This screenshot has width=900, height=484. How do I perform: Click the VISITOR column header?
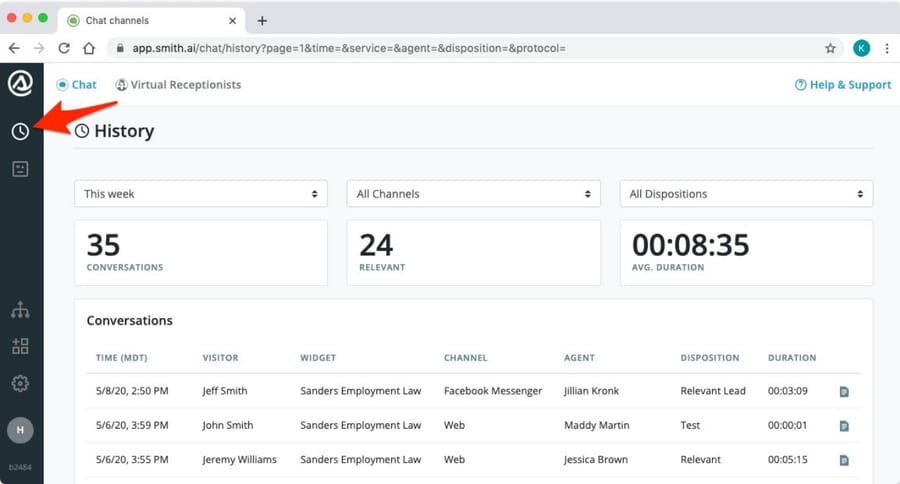[x=220, y=358]
